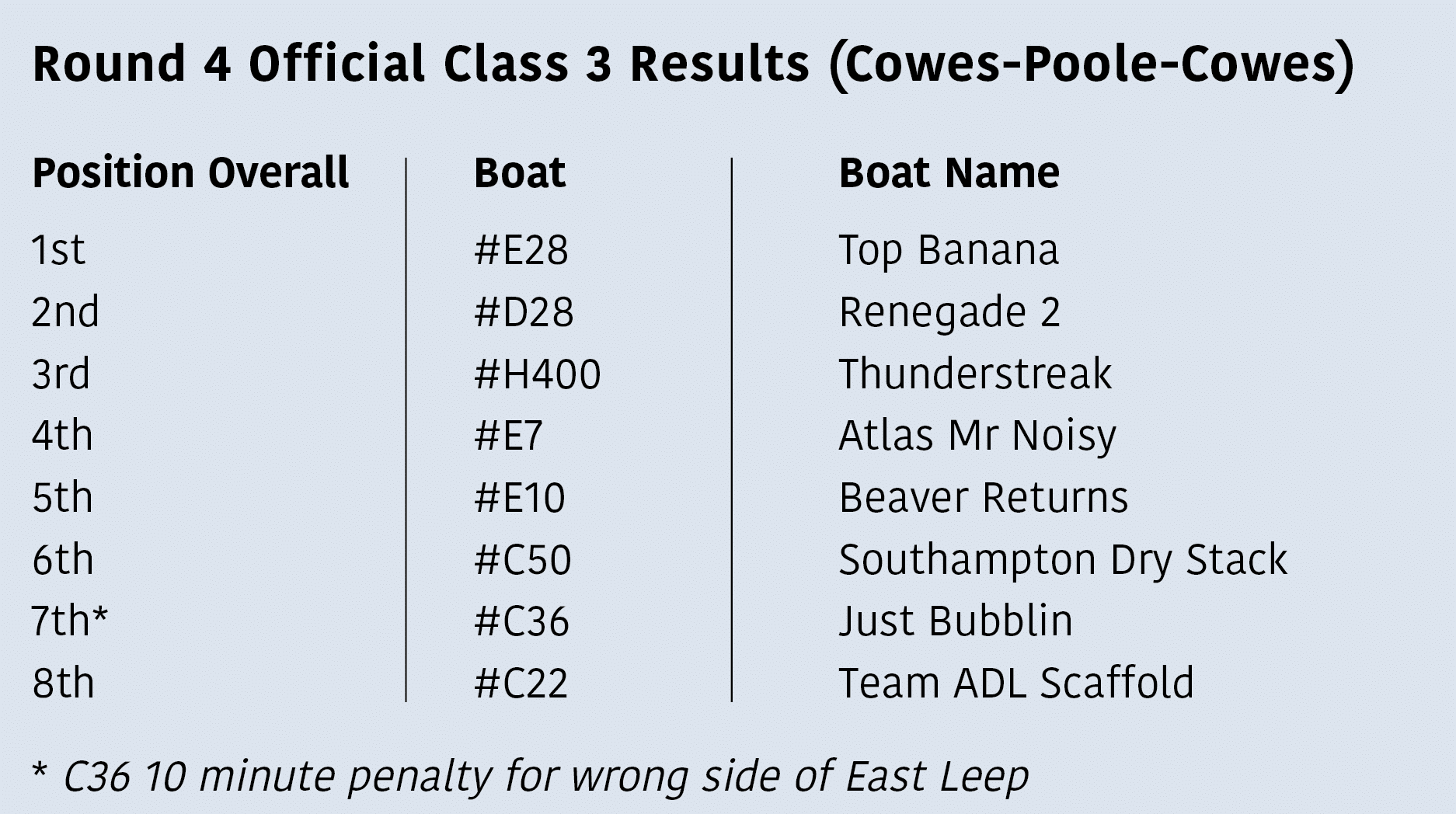Click boat number #D28
Screen dimensions: 1456x814
pyautogui.click(x=524, y=312)
